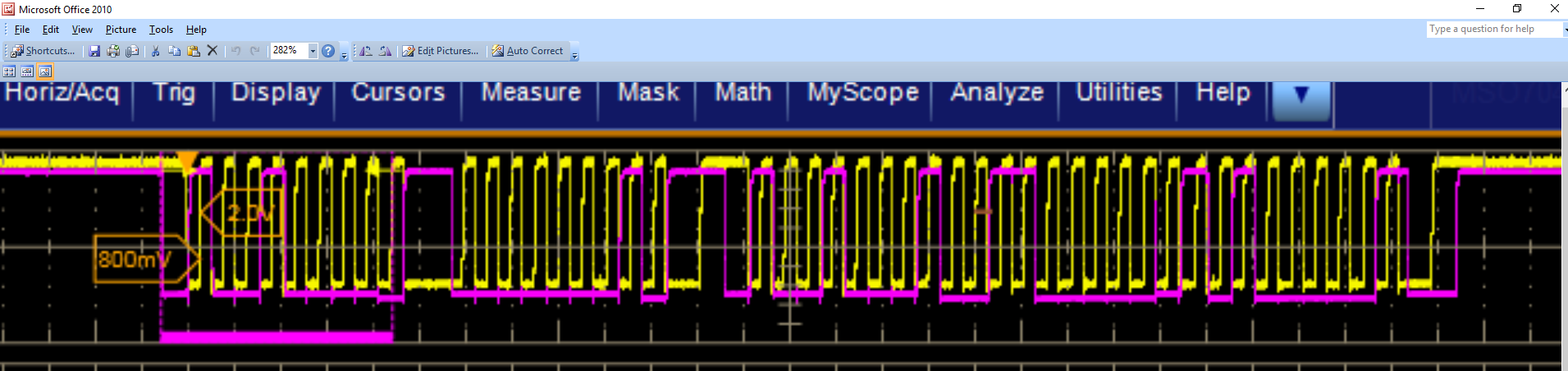
Task: Click Utilities in the oscilloscope image
Action: [1119, 92]
